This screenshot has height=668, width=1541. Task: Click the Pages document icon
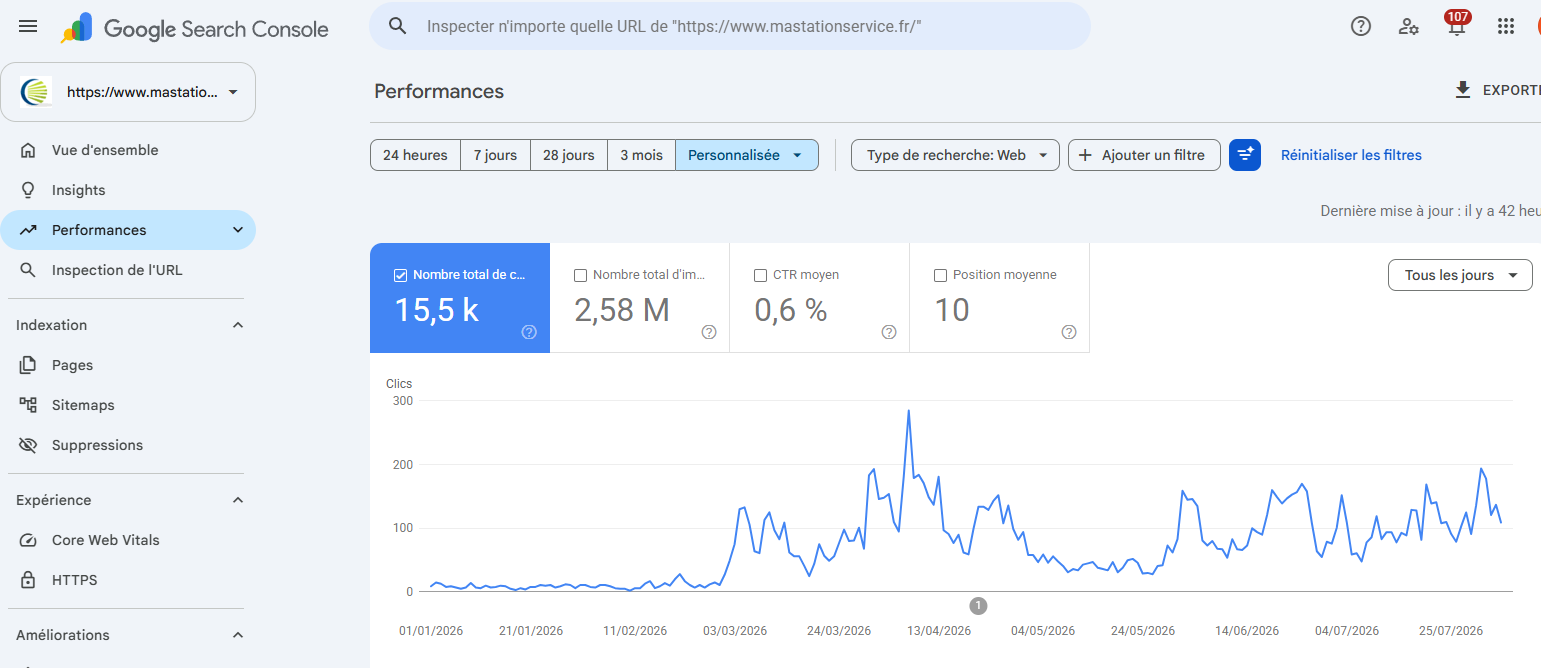coord(28,365)
